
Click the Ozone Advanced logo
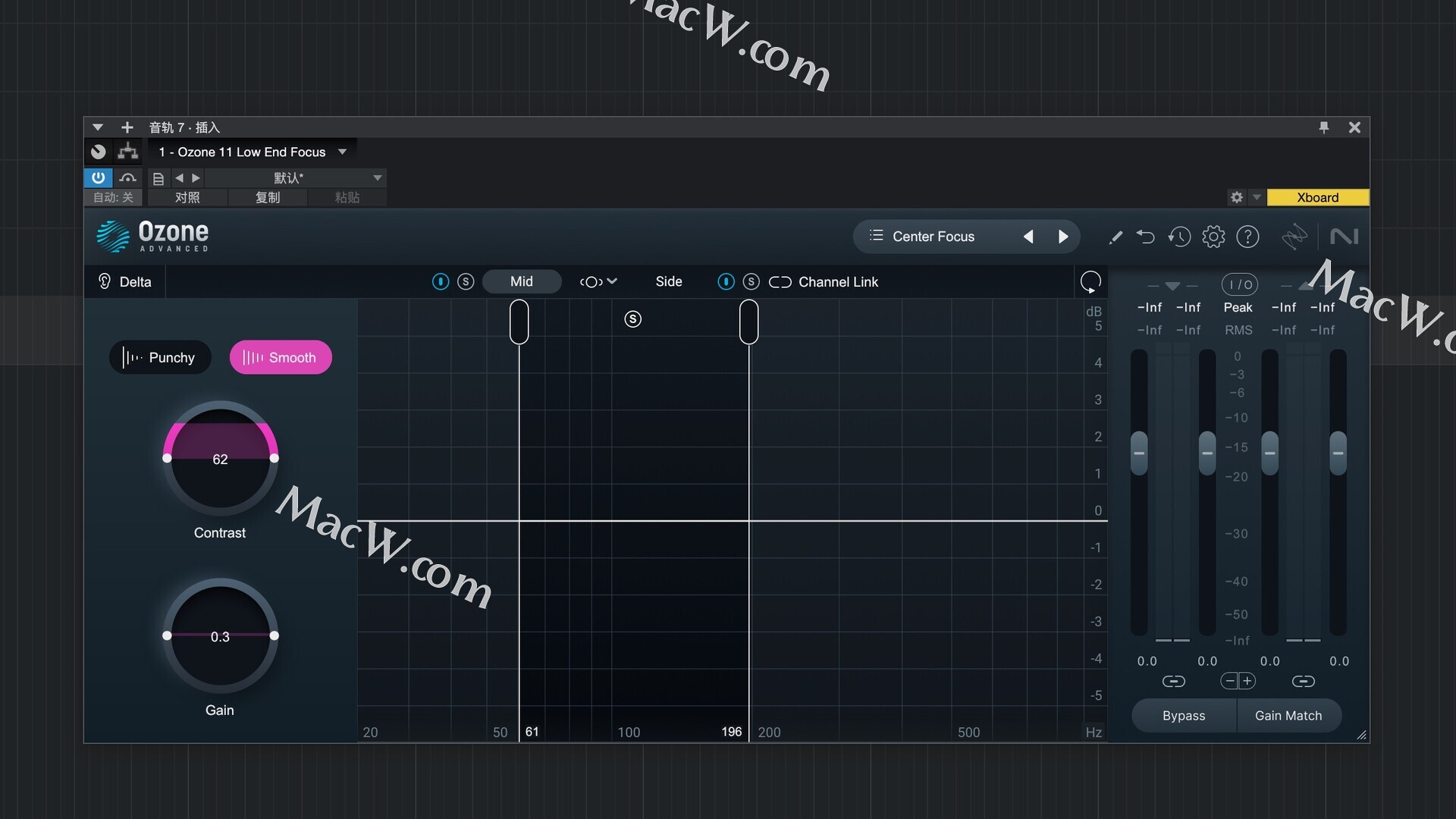pyautogui.click(x=152, y=236)
